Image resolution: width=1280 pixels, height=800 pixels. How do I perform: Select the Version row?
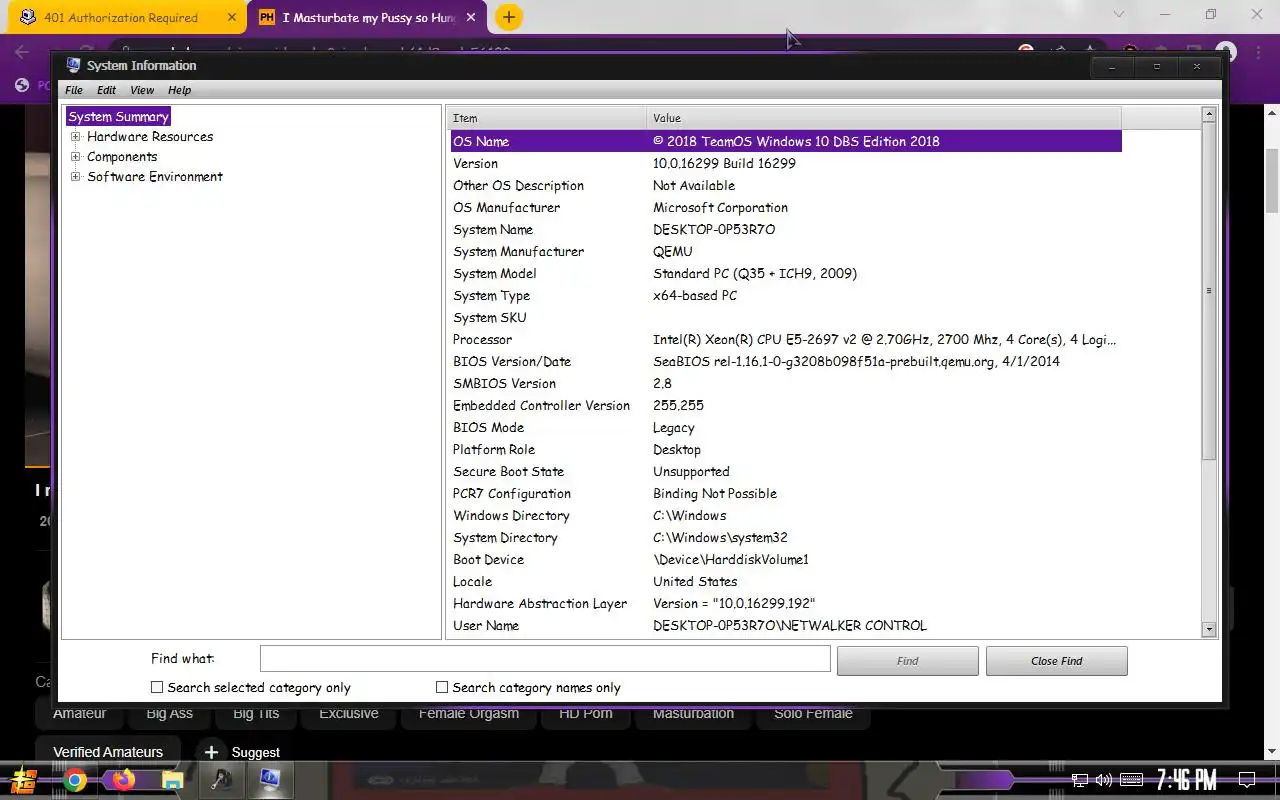tap(786, 163)
